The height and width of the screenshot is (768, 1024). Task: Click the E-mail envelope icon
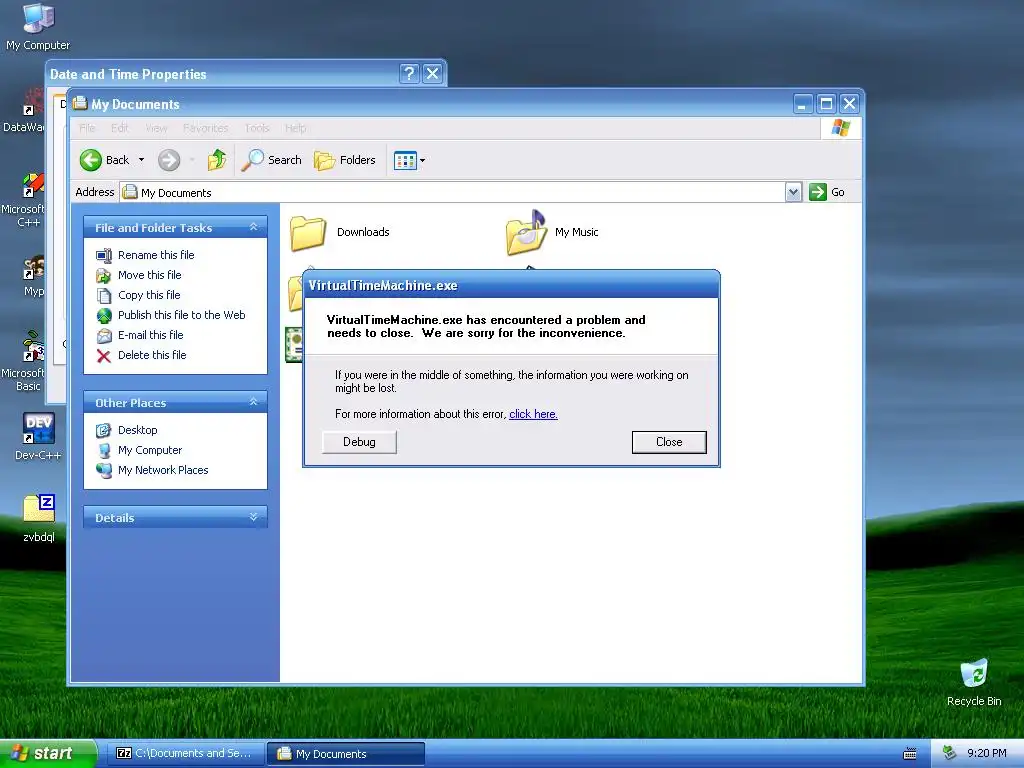[x=104, y=336]
